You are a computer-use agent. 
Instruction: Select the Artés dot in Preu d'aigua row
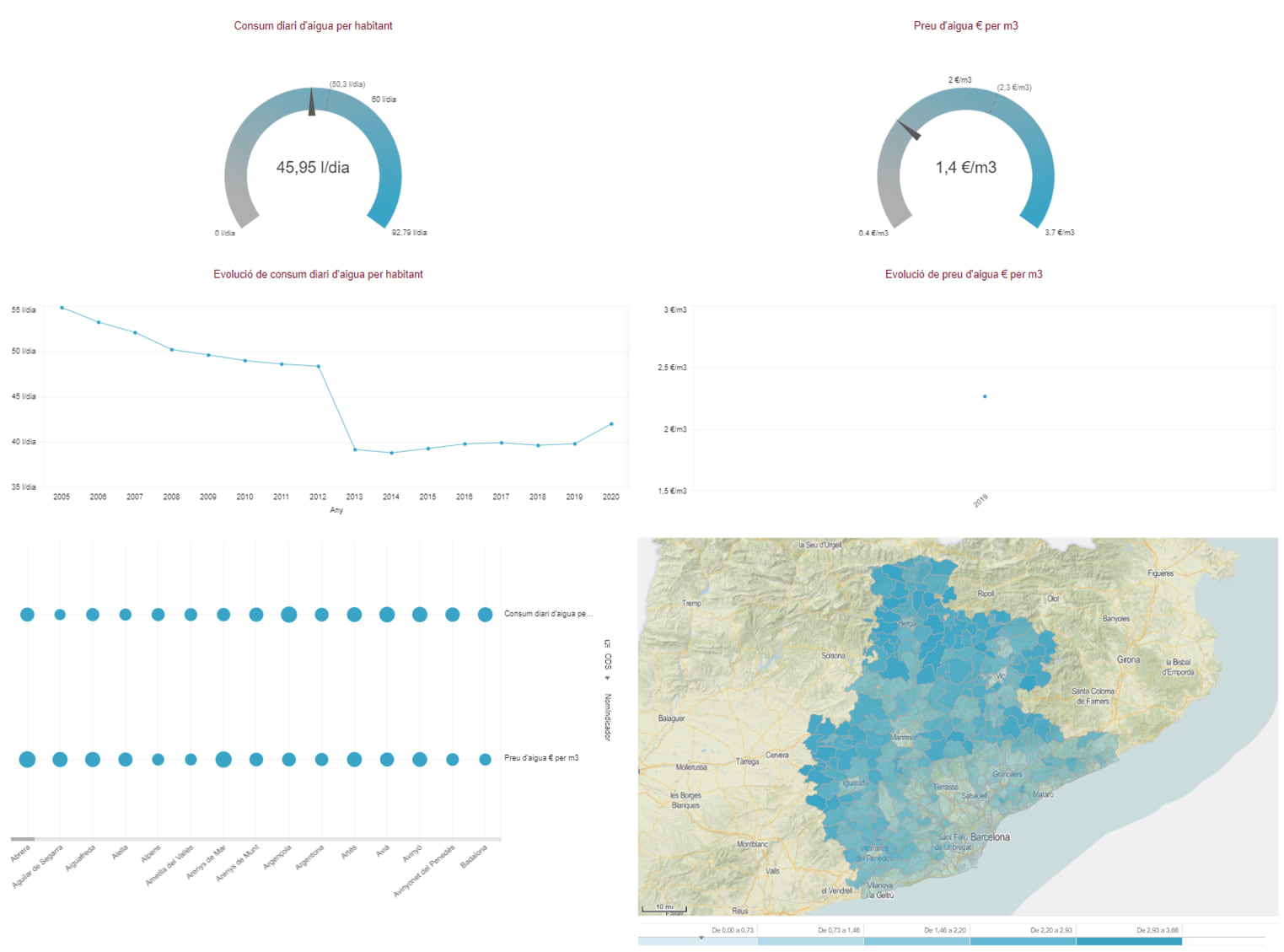354,760
